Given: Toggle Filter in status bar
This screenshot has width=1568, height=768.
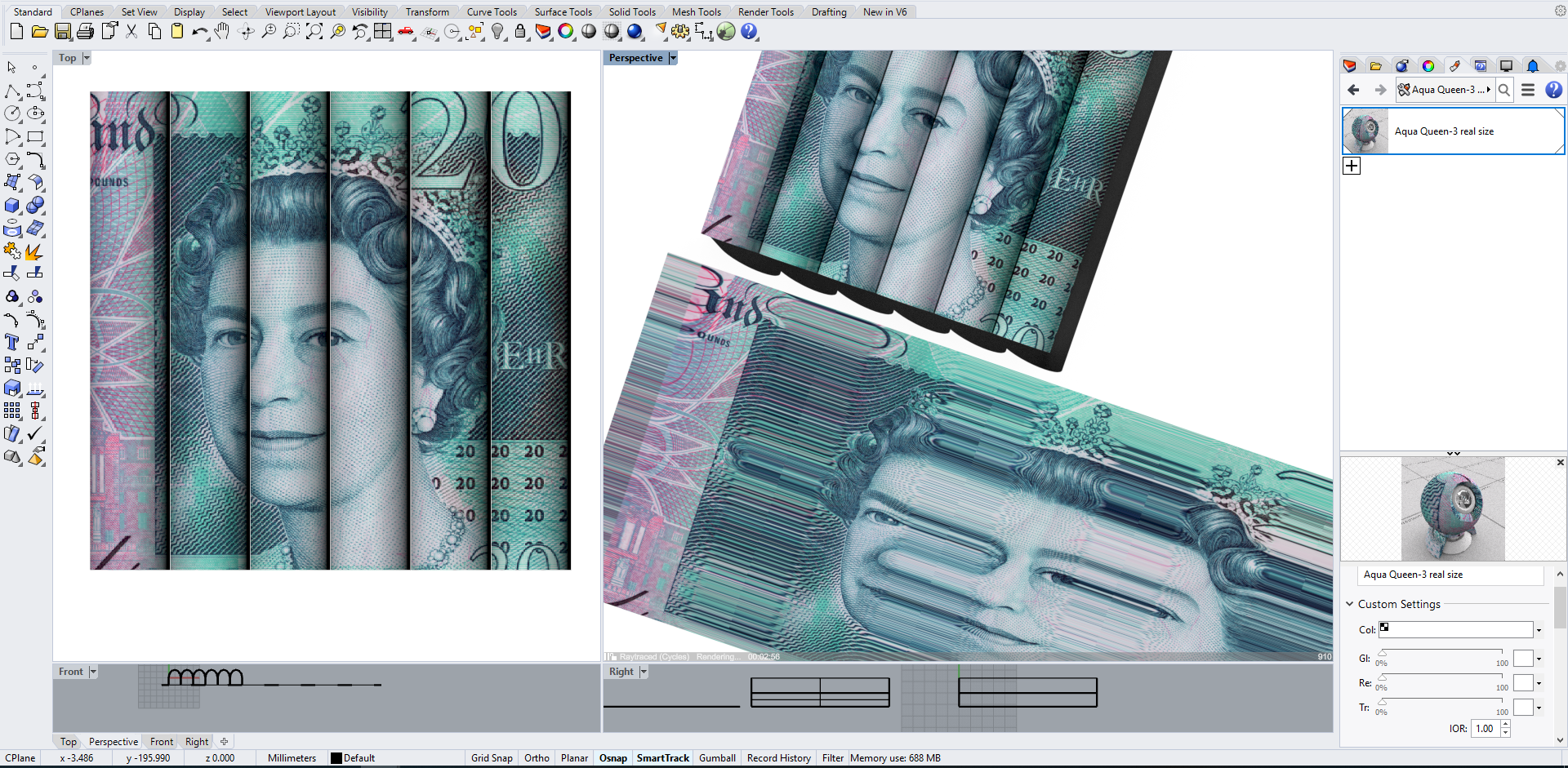Looking at the screenshot, I should [x=833, y=758].
